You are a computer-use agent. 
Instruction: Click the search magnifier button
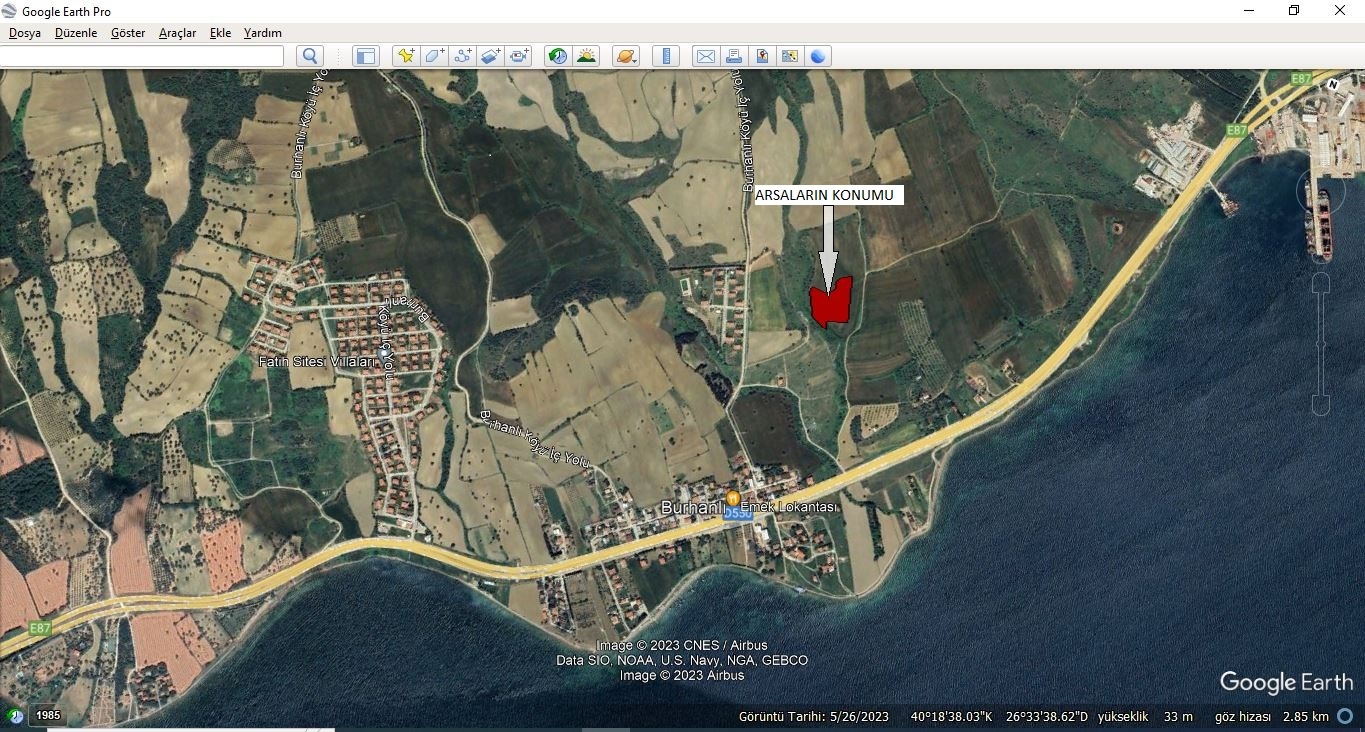(x=310, y=56)
